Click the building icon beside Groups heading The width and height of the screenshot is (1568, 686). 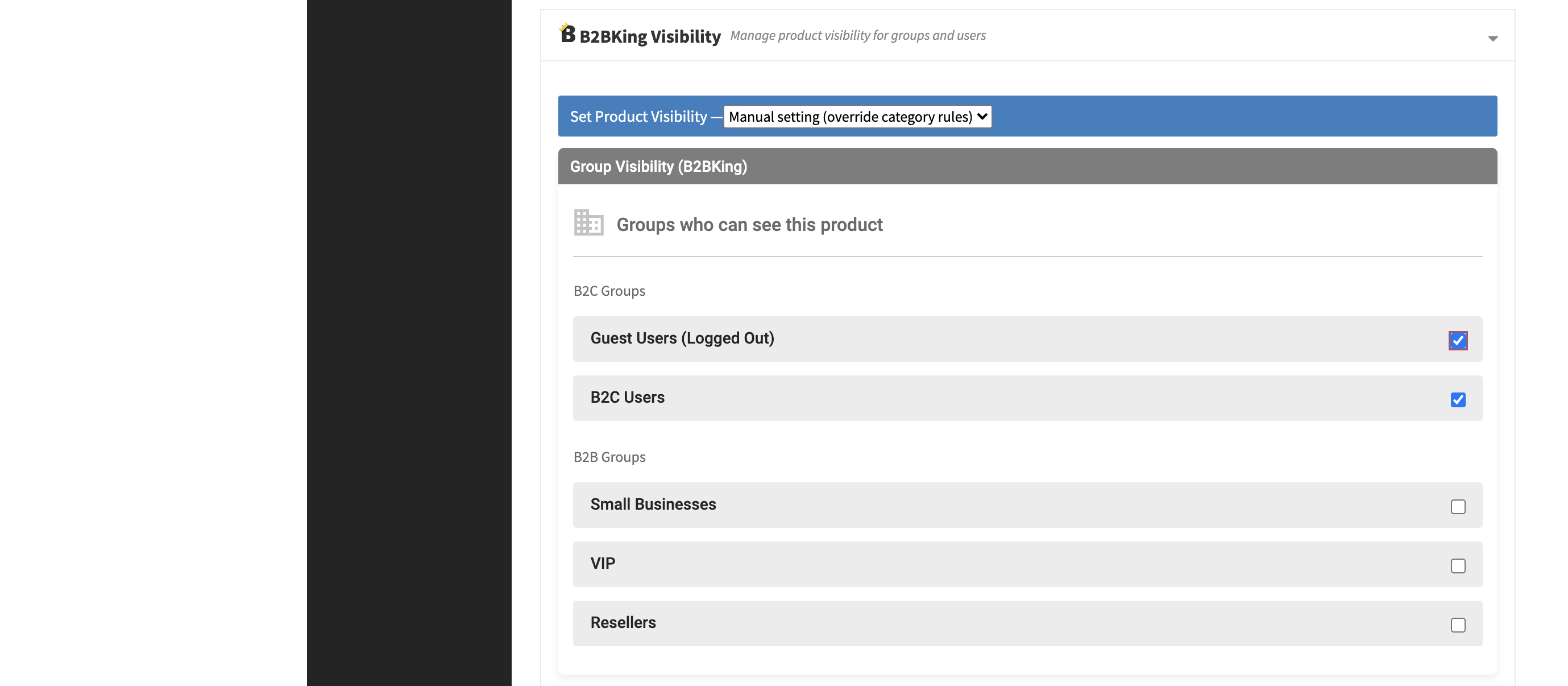coord(588,223)
